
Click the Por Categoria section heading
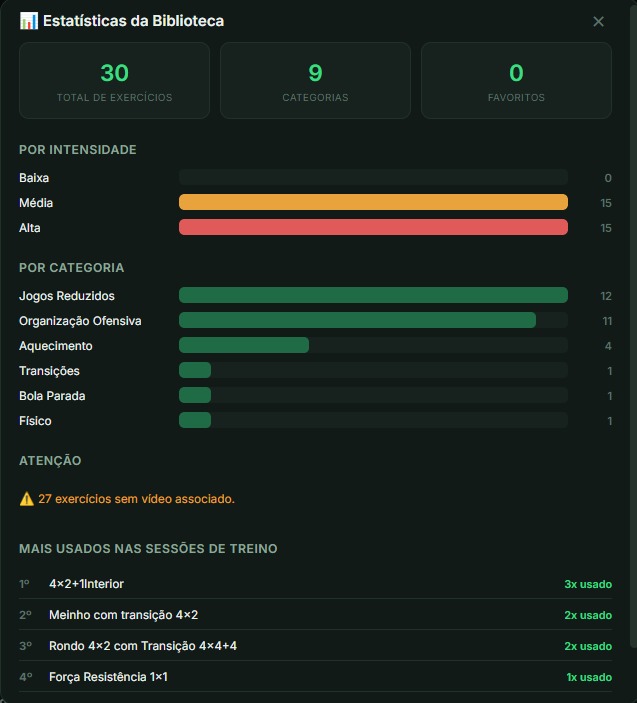point(71,268)
